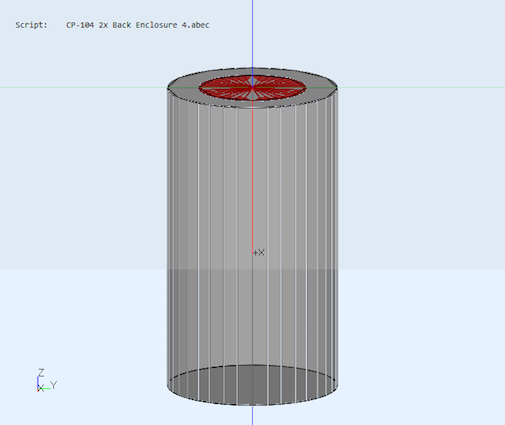Click the +X axis label
Image resolution: width=505 pixels, height=425 pixels.
coord(259,252)
